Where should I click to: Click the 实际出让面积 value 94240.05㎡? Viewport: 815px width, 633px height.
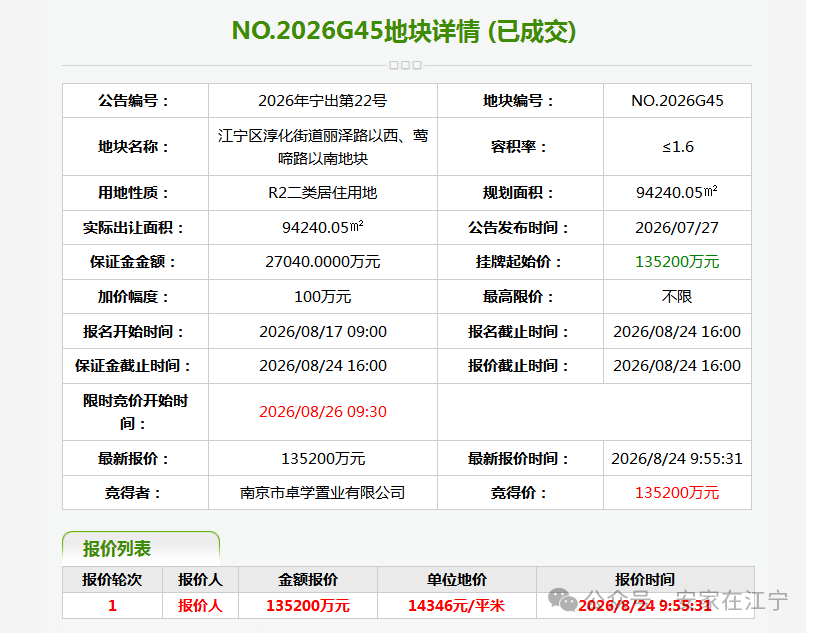(x=323, y=228)
